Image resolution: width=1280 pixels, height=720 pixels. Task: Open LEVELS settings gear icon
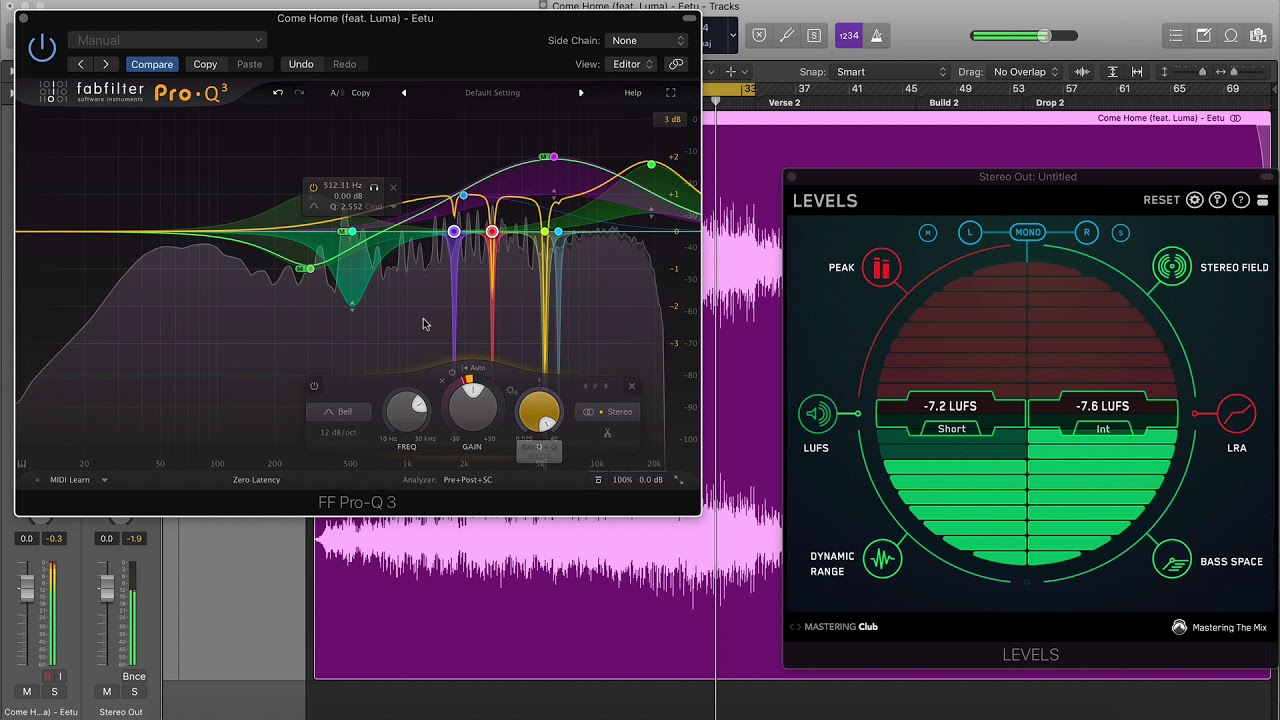pos(1194,200)
